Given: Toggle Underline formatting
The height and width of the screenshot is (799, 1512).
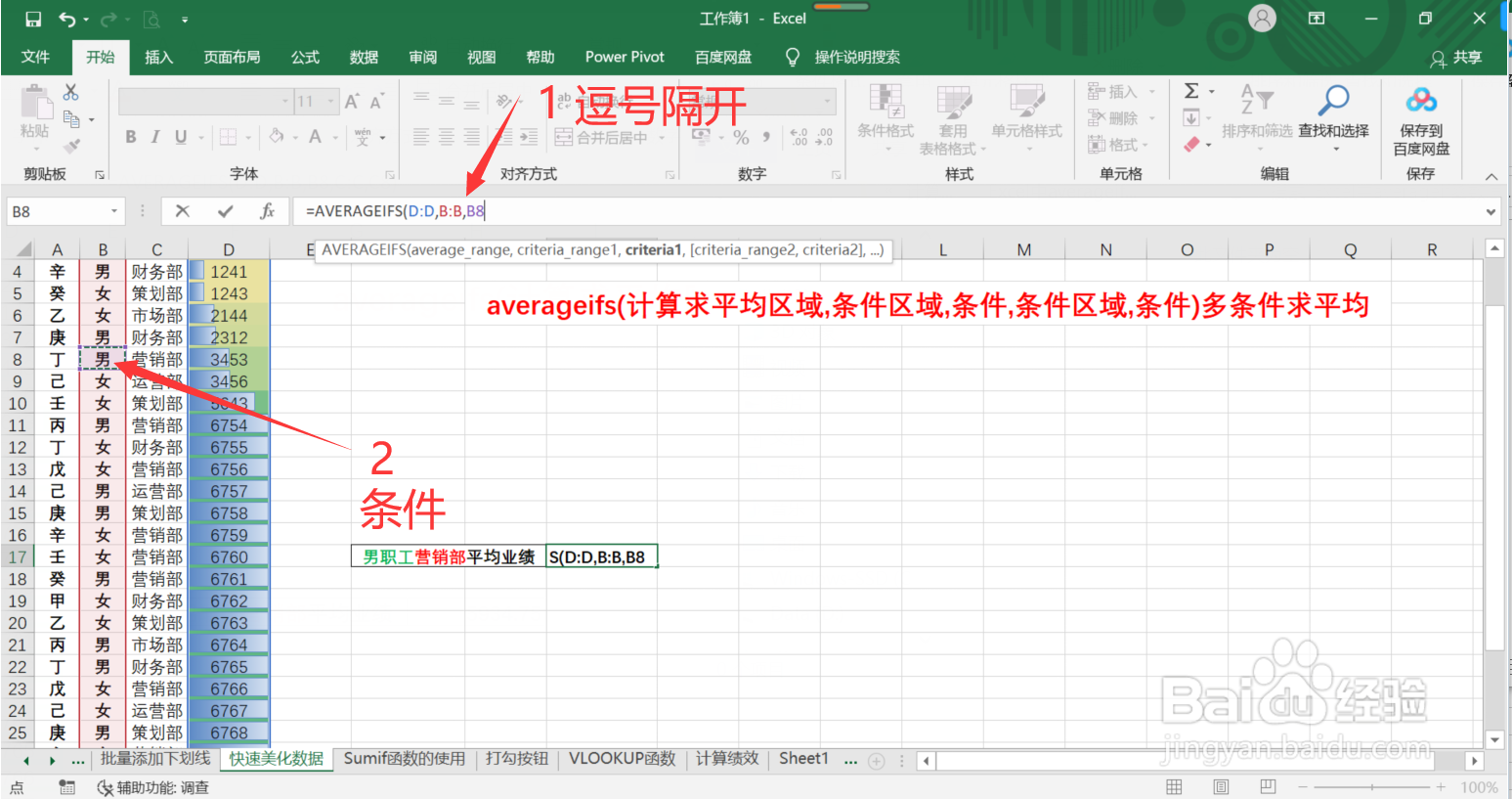Looking at the screenshot, I should (x=181, y=137).
